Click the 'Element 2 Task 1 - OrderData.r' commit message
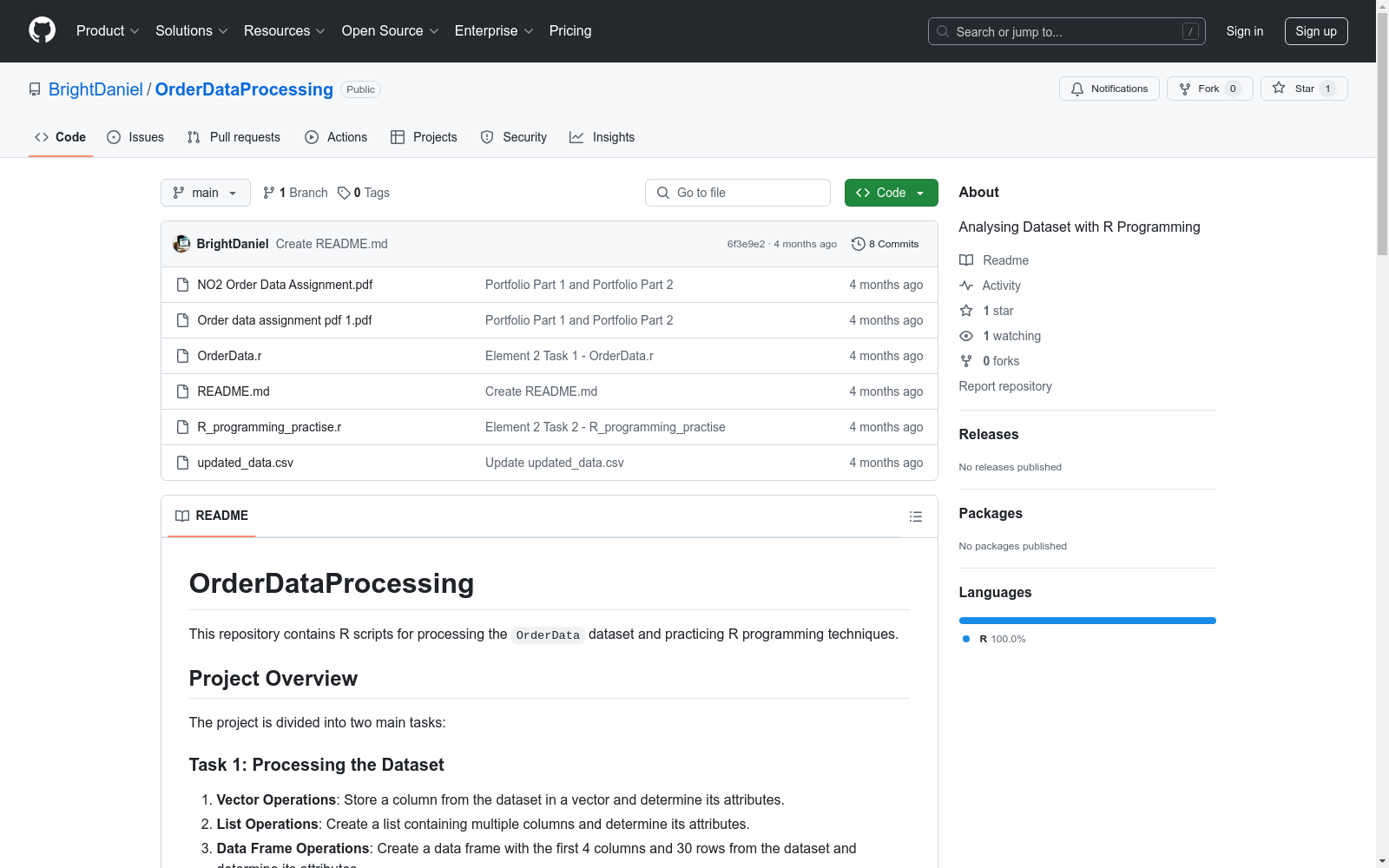The width and height of the screenshot is (1389, 868). tap(569, 356)
